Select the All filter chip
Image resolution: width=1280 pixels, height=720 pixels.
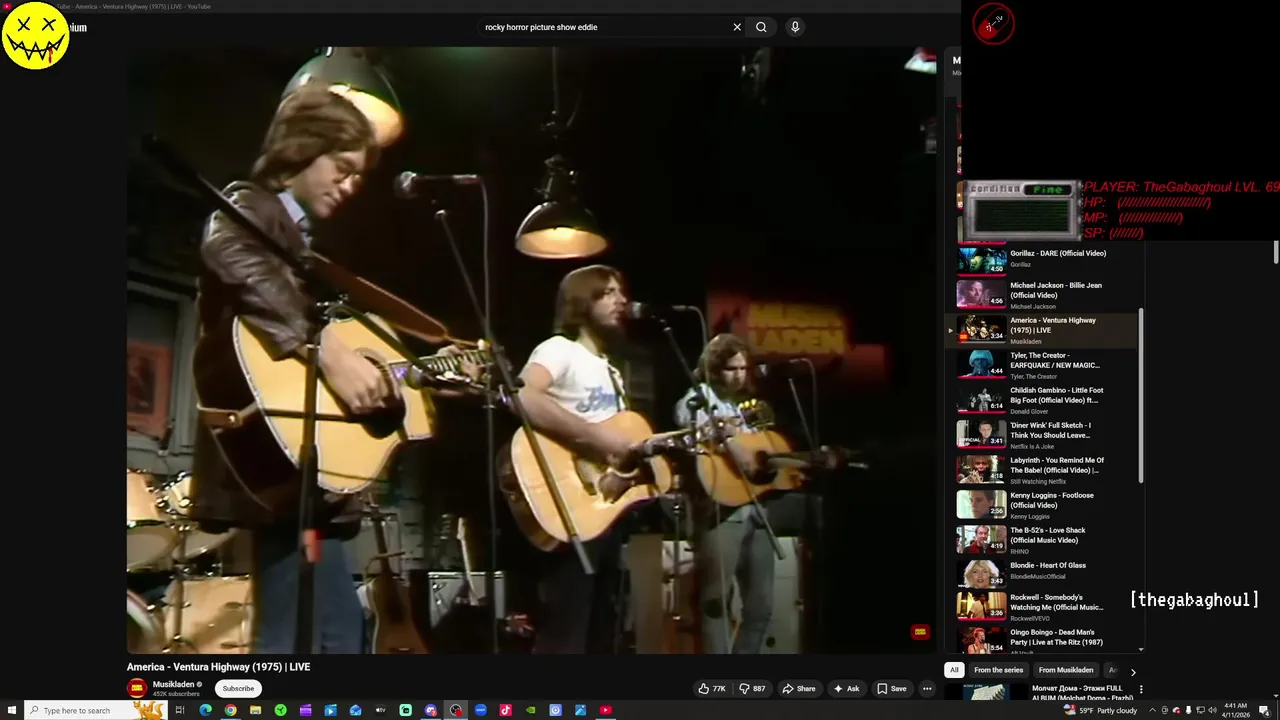click(954, 670)
